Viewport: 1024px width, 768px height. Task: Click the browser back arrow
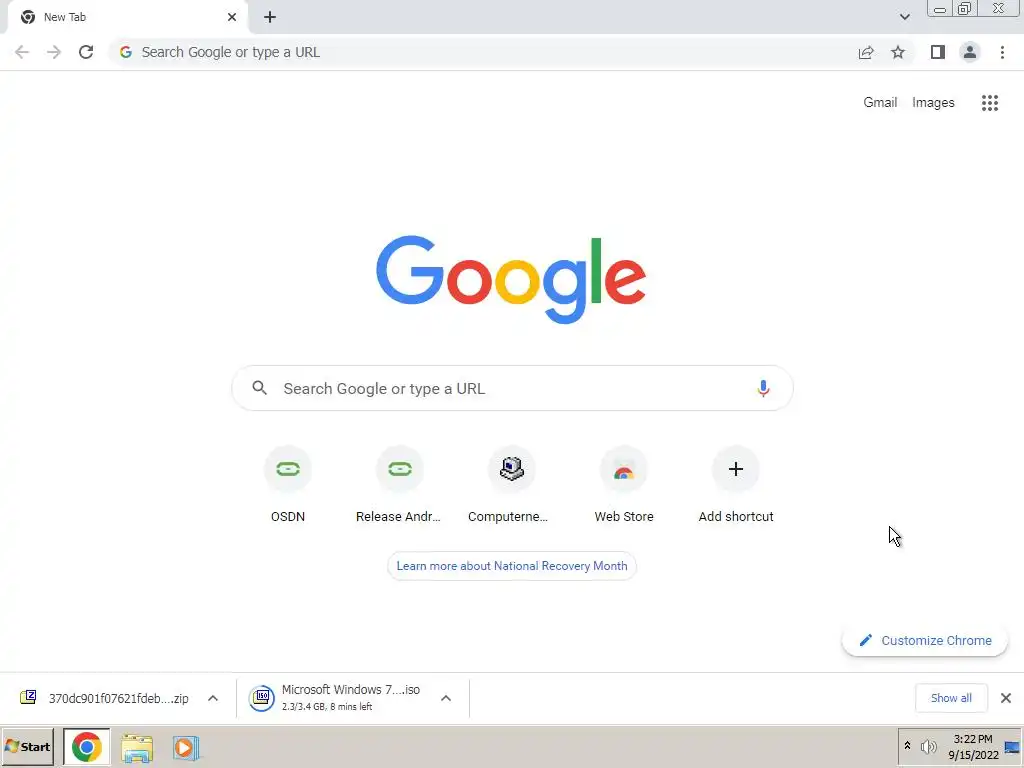click(22, 52)
